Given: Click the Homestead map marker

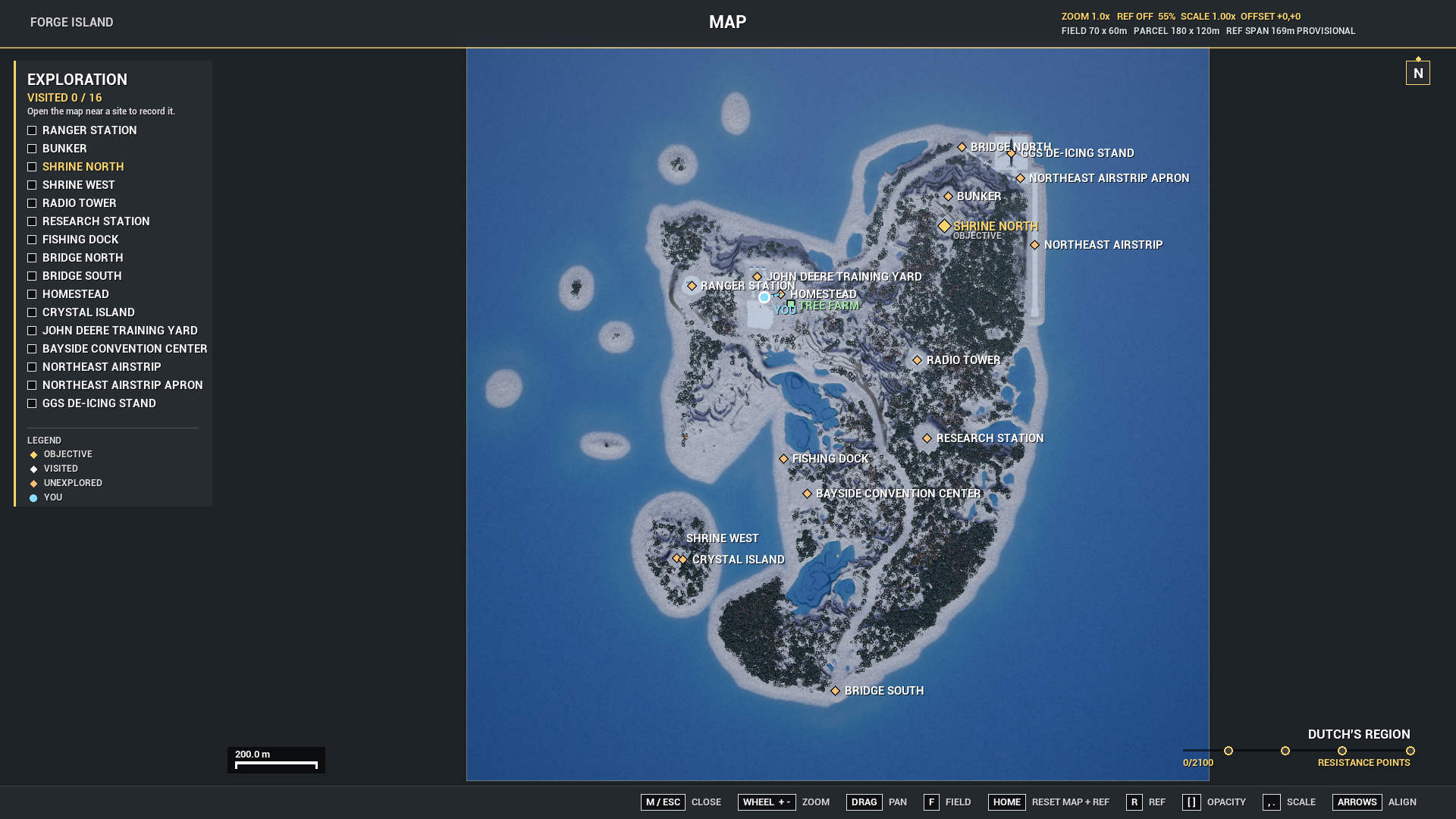Looking at the screenshot, I should click(781, 294).
